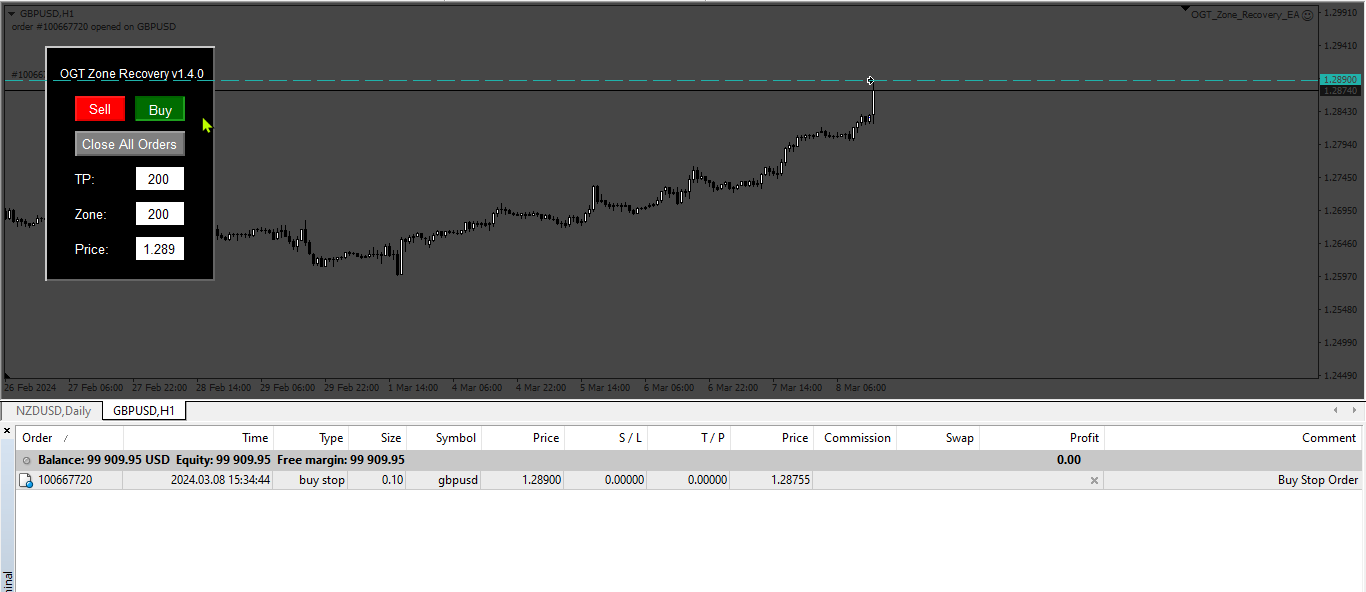Click the black 1.28740 current price label
The image size is (1366, 592).
(1340, 91)
